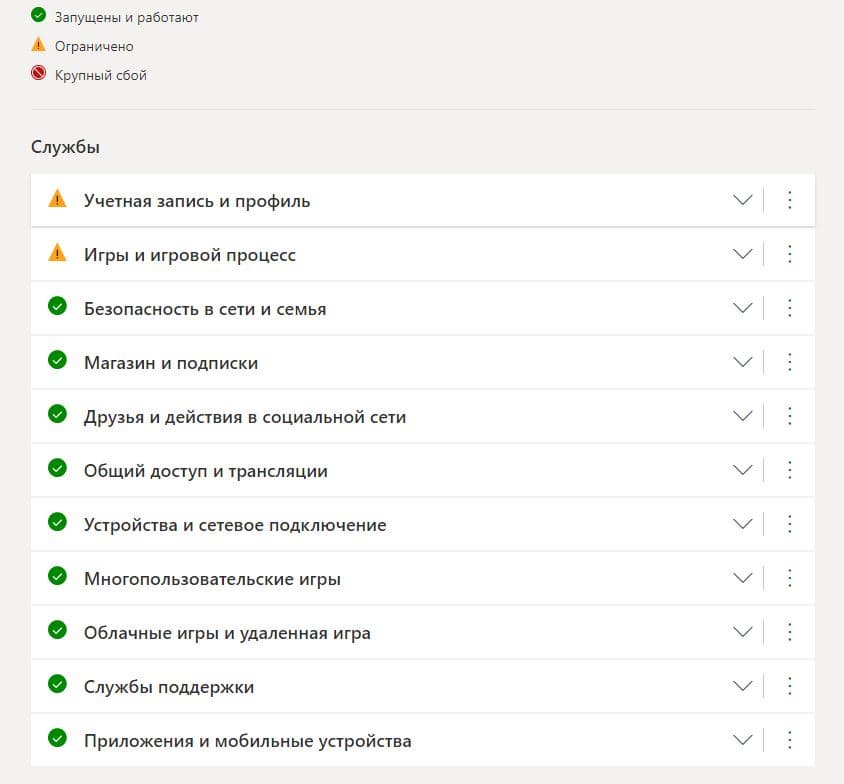
Task: Open three-dot menu for Приложения и мобильные устройства
Action: click(x=789, y=740)
